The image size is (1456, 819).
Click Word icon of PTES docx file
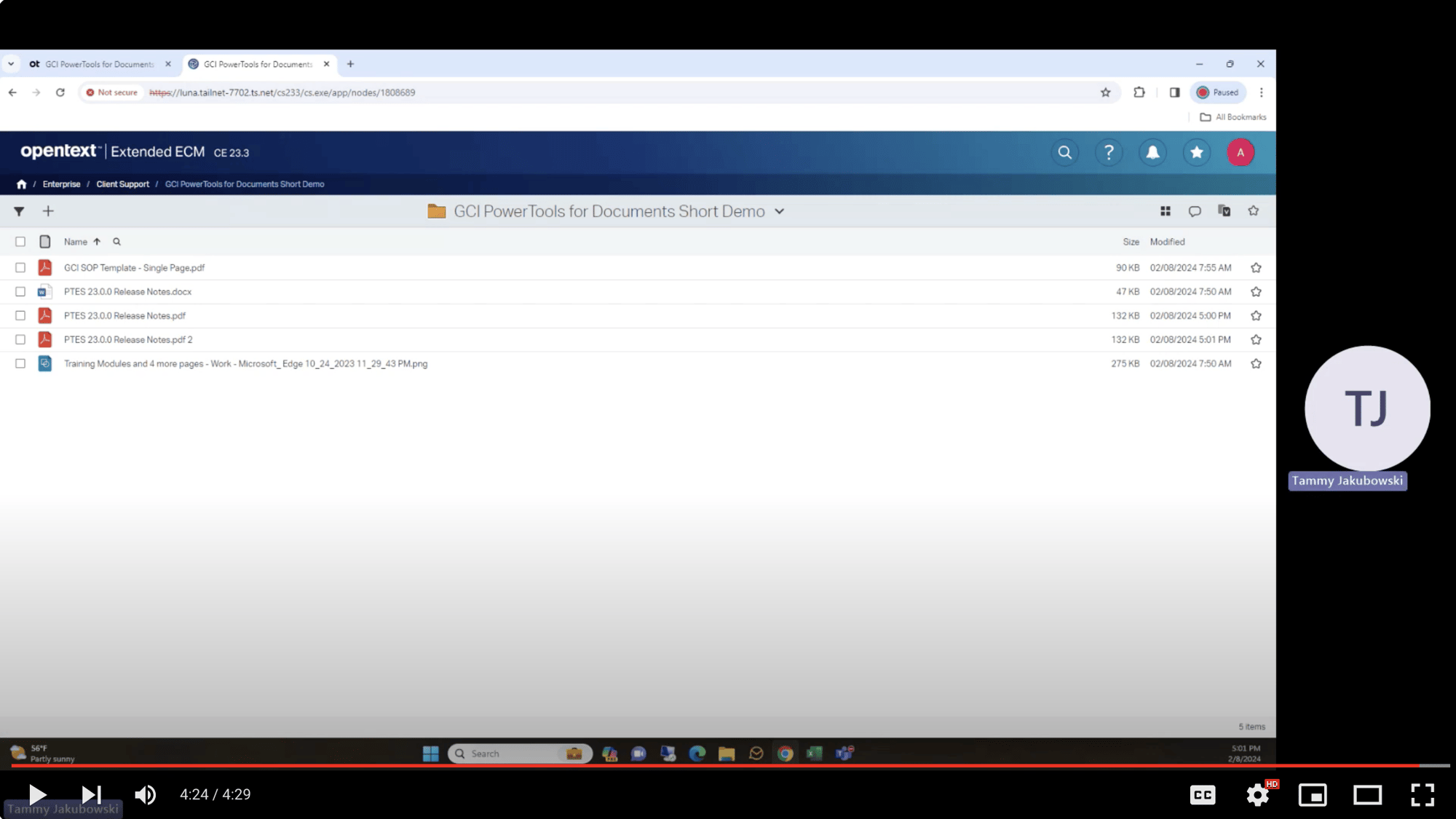[x=45, y=291]
